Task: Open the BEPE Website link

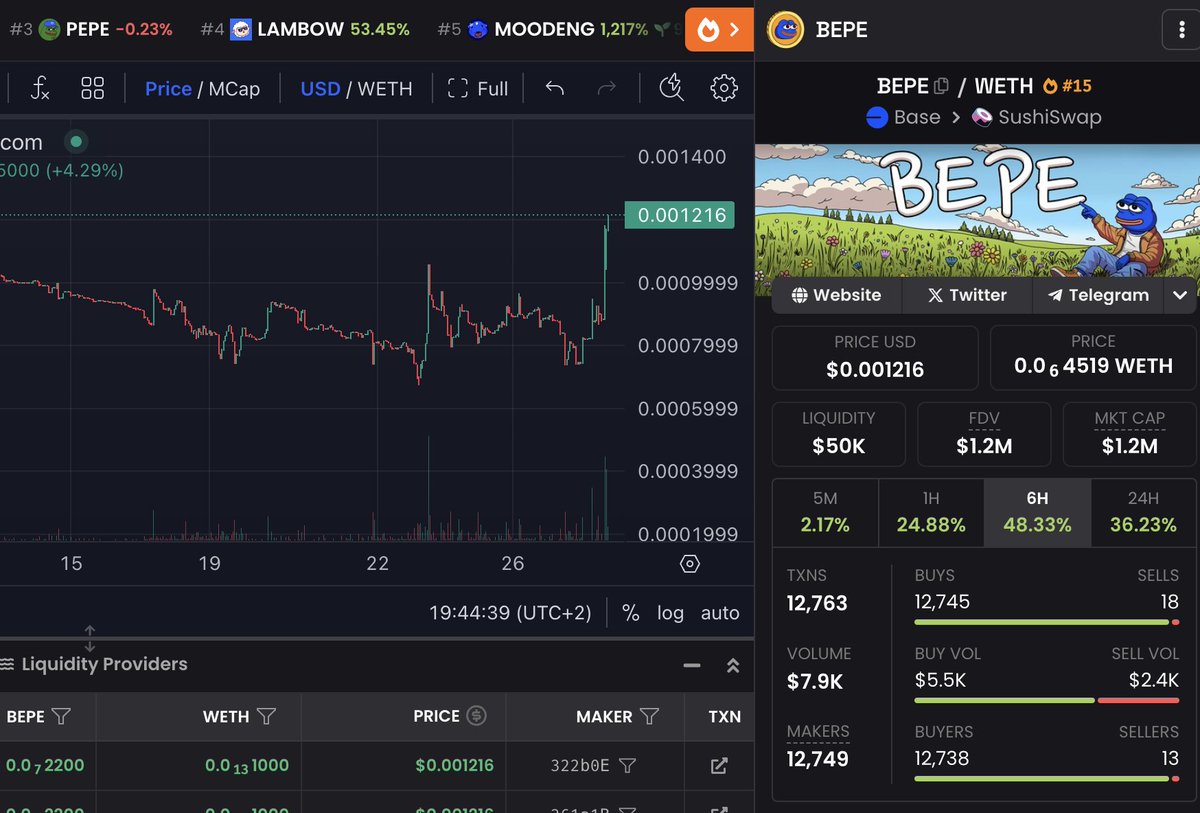Action: coord(836,295)
